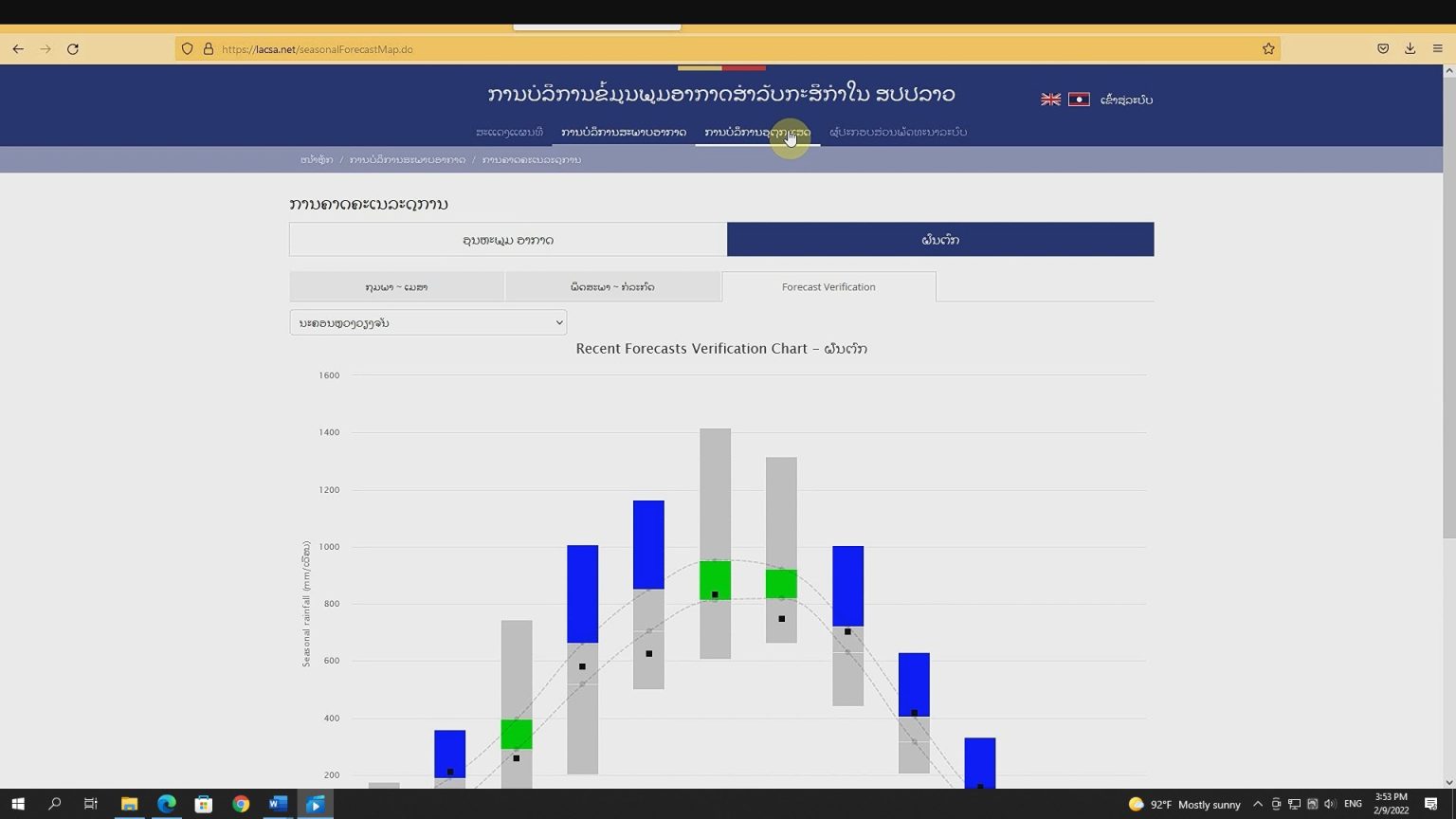Screen dimensions: 1456x819
Task: Open the browser hamburger application menu
Action: pos(1438,49)
